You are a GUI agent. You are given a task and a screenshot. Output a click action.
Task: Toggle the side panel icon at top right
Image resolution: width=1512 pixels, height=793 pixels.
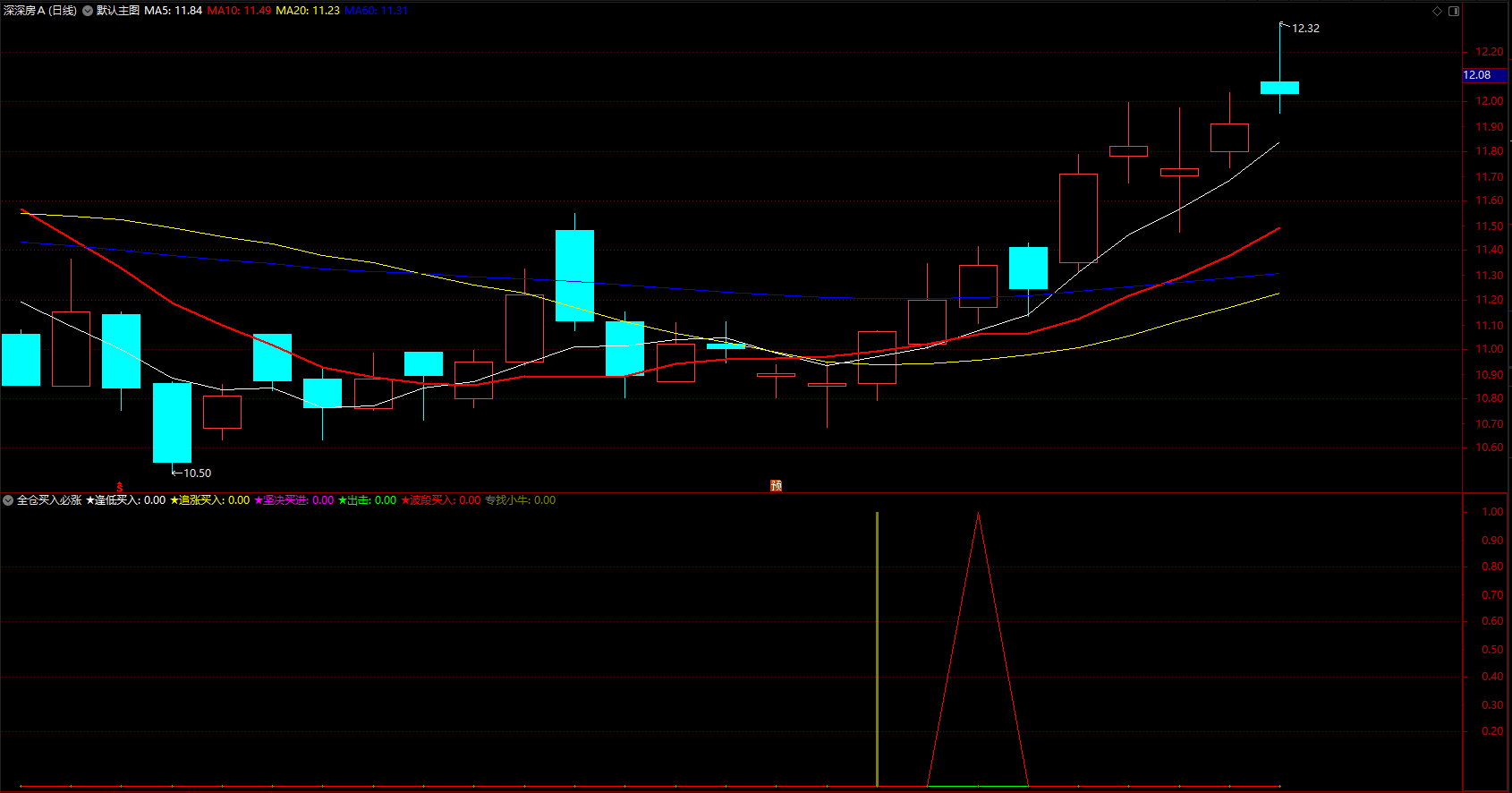pyautogui.click(x=1454, y=11)
